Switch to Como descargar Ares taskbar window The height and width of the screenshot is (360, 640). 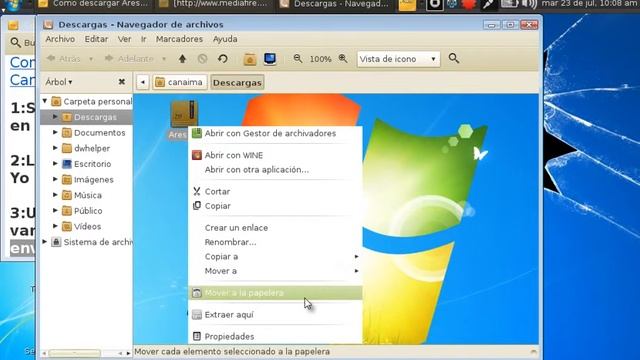click(93, 4)
